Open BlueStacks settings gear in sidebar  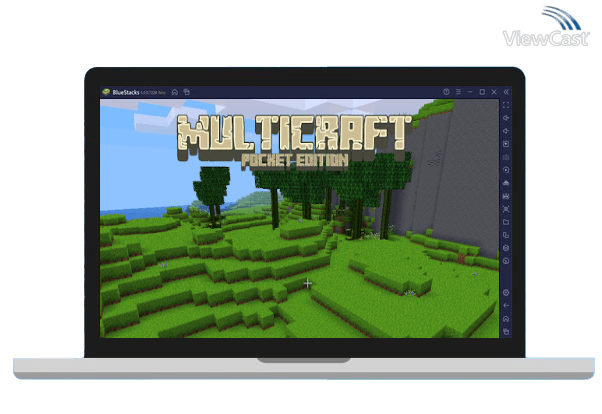(506, 293)
